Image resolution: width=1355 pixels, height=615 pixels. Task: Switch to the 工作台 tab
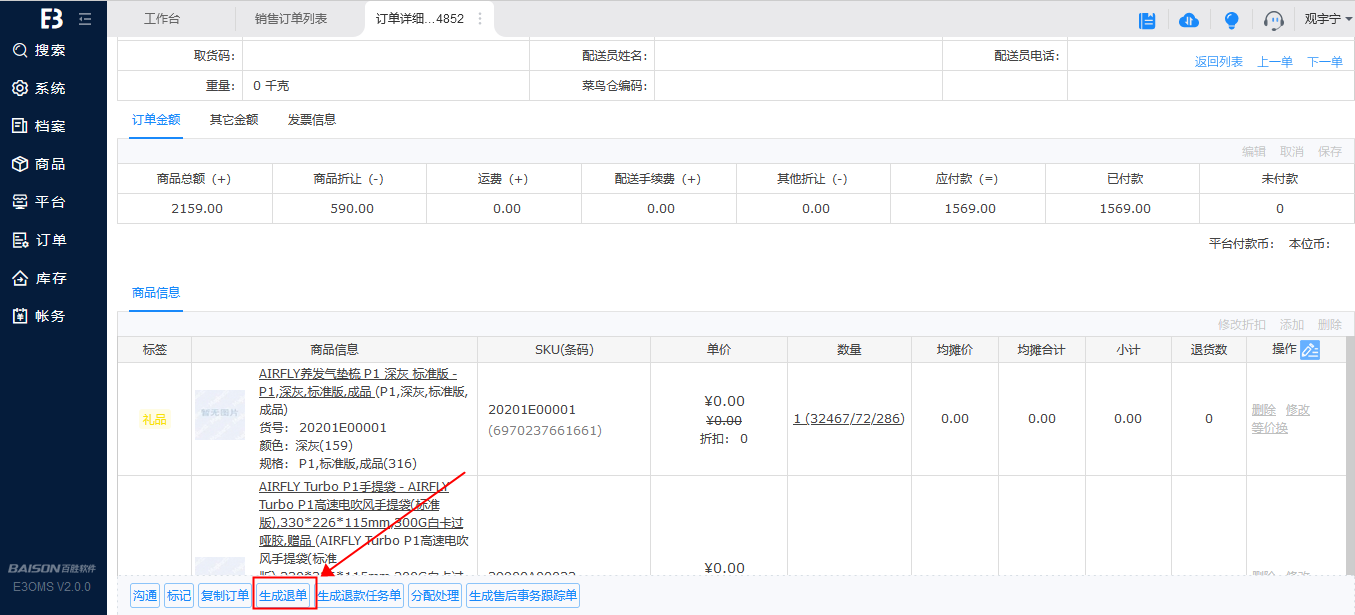pos(162,19)
